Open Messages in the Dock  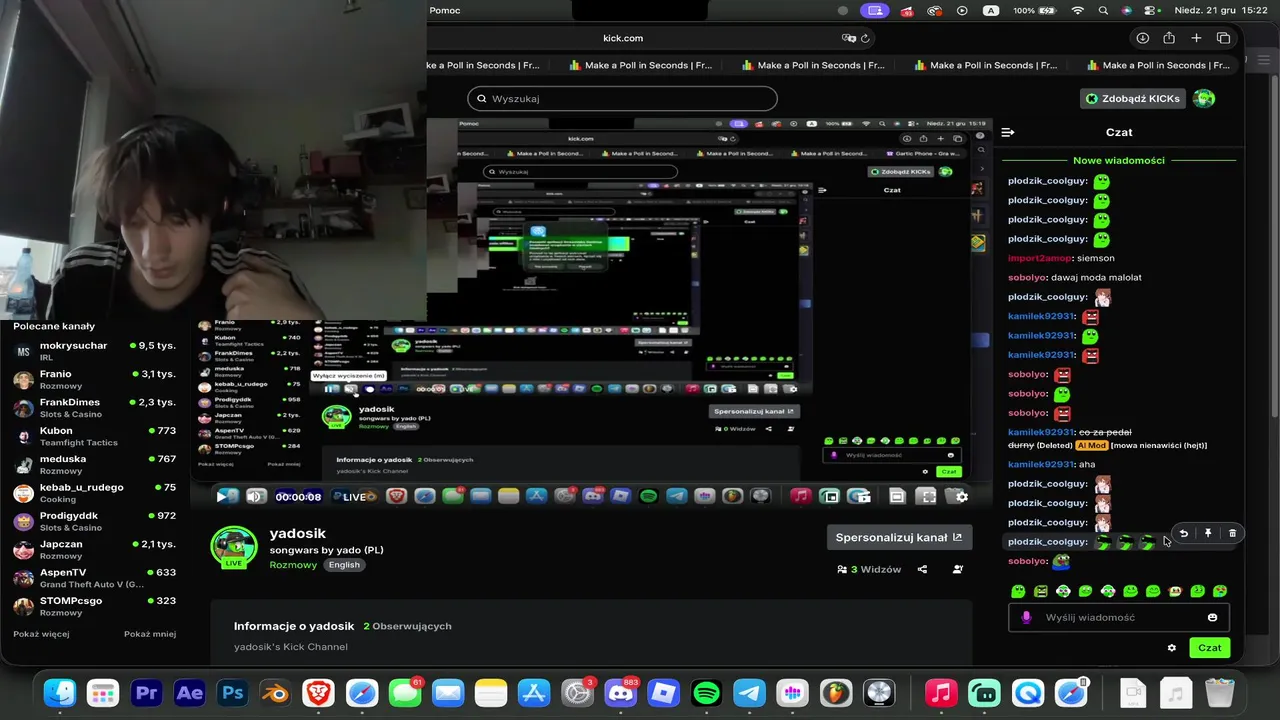[x=404, y=692]
